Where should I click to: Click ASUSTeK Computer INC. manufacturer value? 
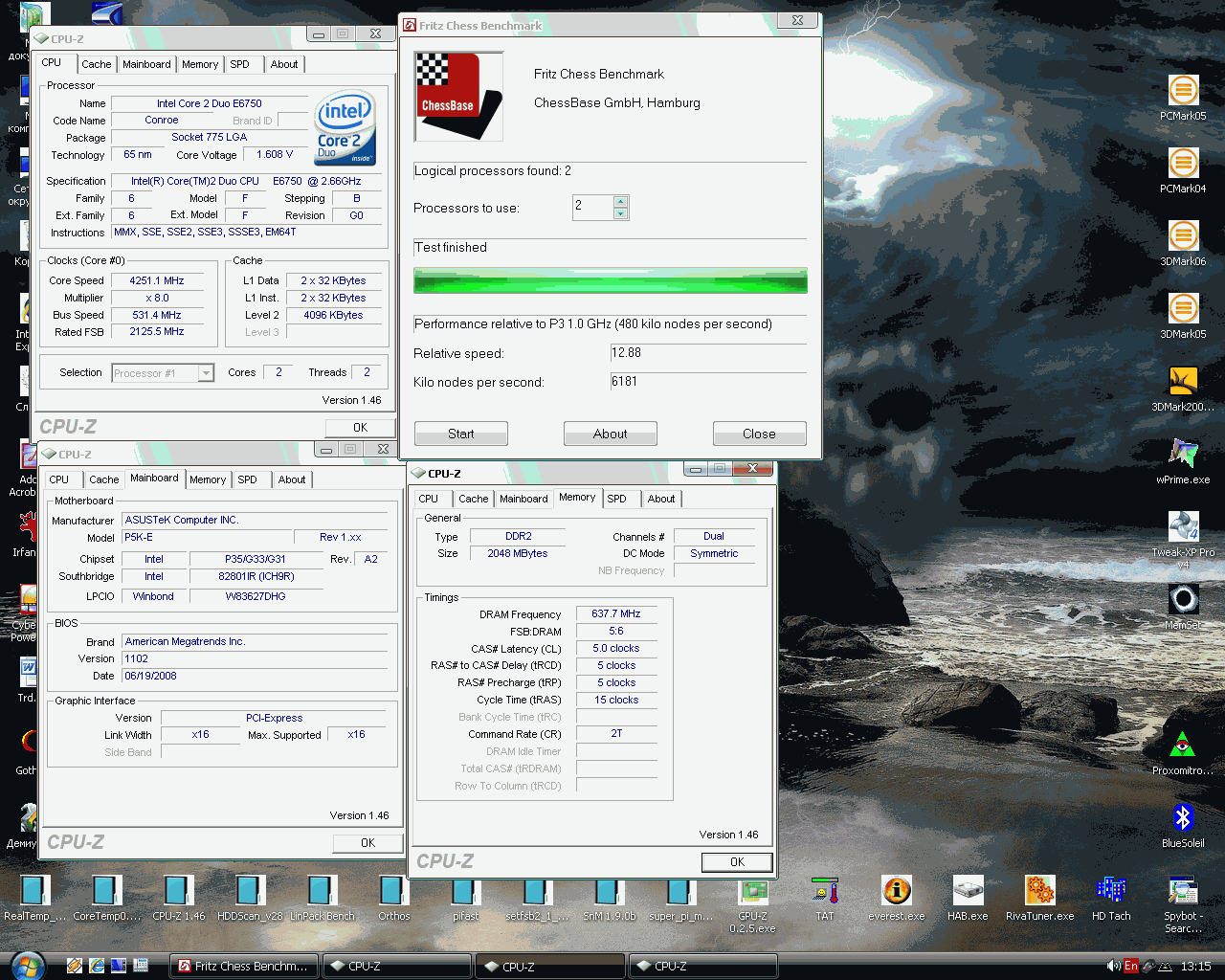(x=255, y=521)
